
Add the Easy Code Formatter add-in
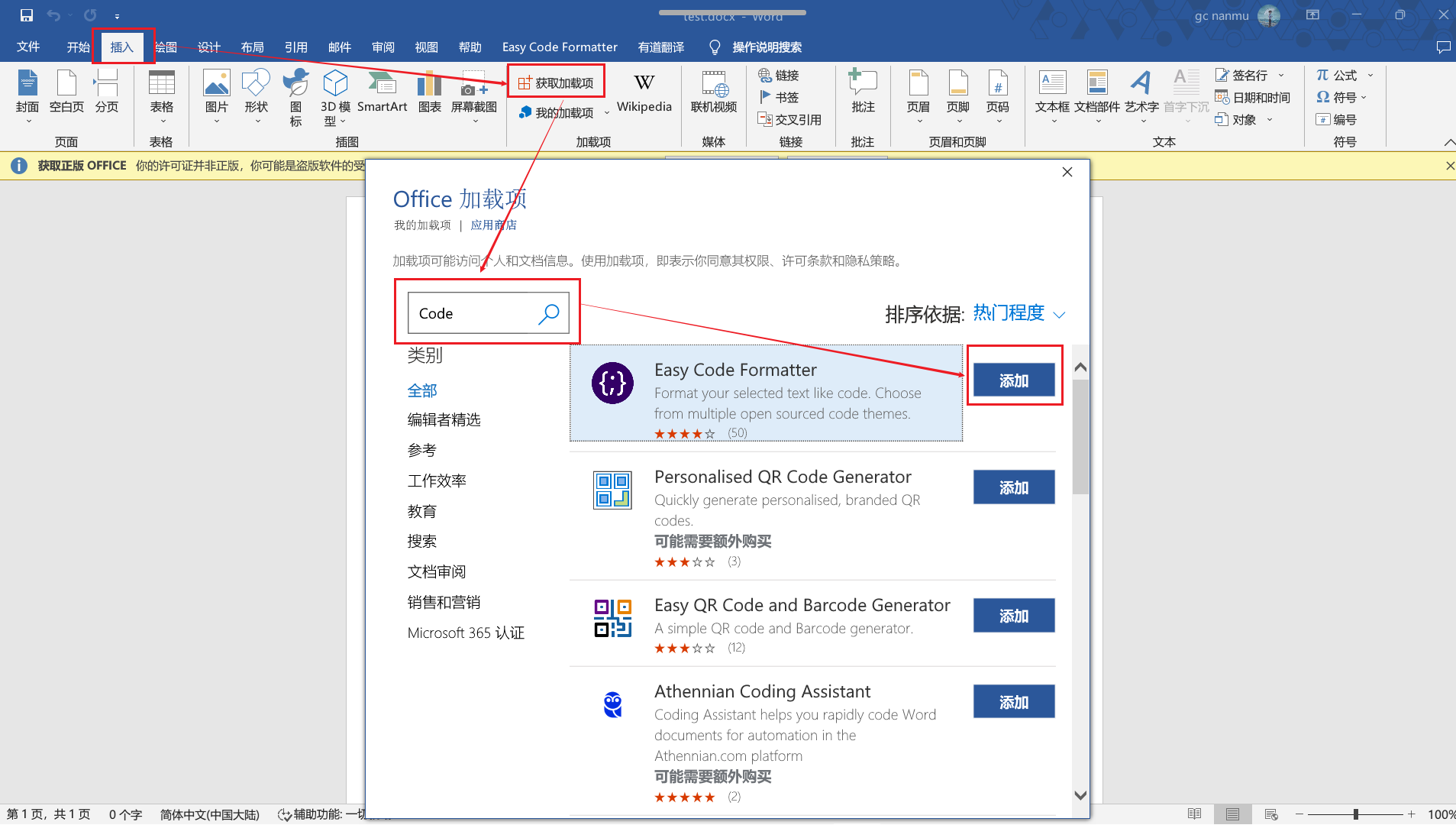[x=1014, y=380]
